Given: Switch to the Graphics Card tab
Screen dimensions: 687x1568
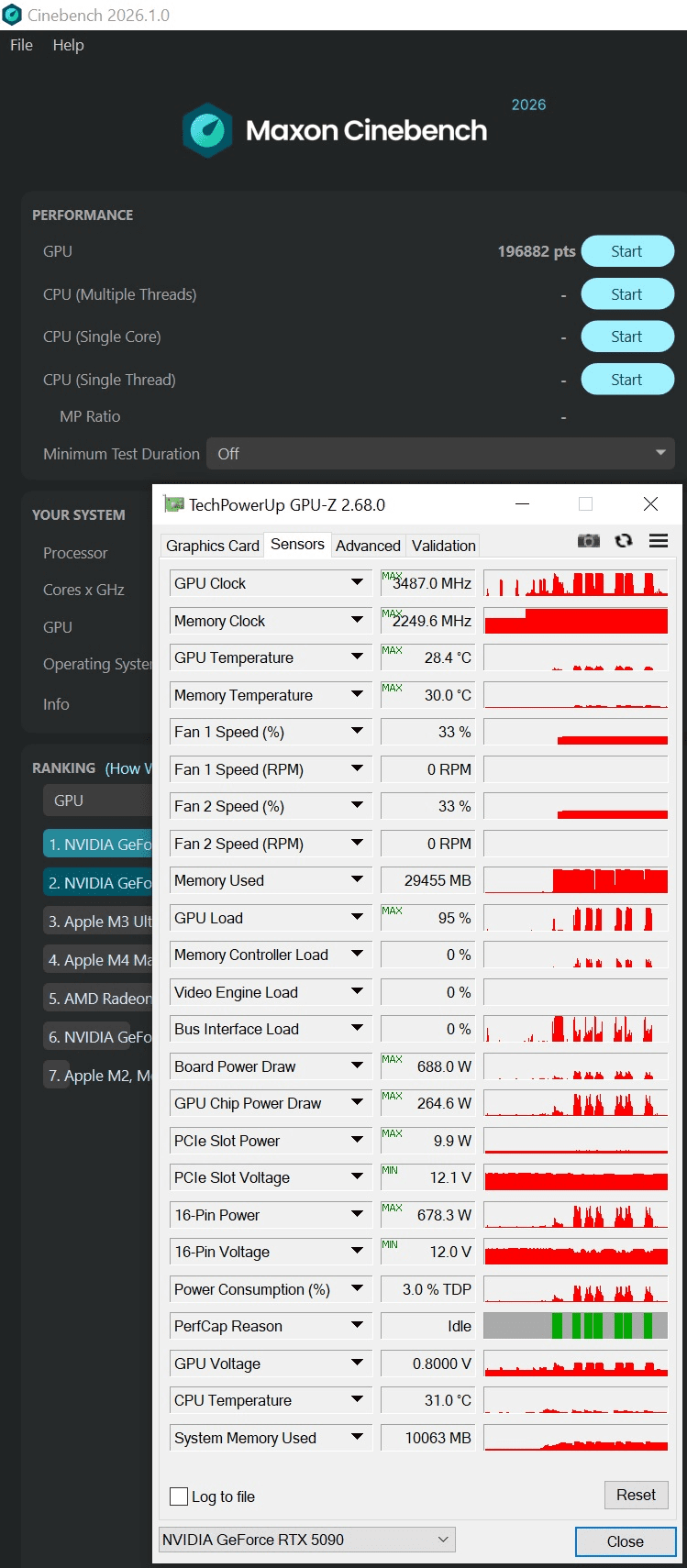Looking at the screenshot, I should pos(213,546).
